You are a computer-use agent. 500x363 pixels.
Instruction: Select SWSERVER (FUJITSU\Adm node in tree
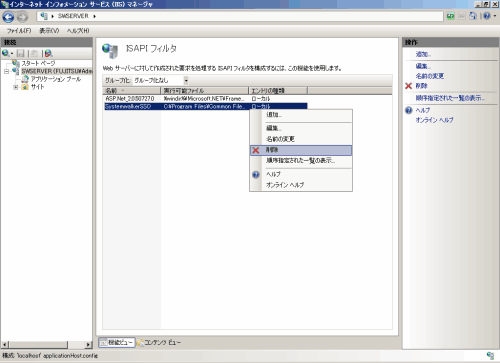point(57,71)
